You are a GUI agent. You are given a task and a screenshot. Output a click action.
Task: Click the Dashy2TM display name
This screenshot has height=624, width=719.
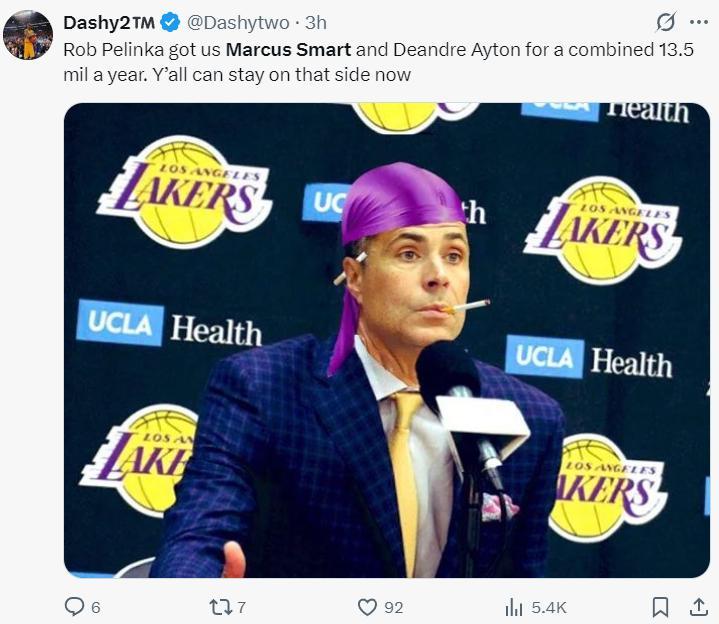pos(108,22)
